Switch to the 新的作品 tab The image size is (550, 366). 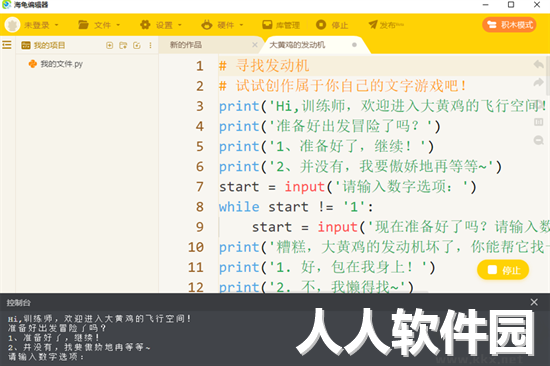coord(186,45)
